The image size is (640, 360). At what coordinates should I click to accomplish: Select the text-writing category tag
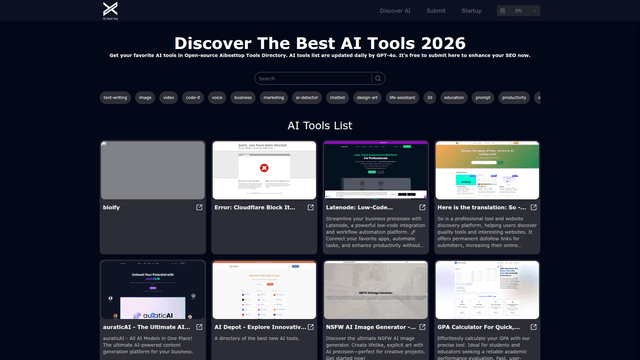tap(115, 98)
